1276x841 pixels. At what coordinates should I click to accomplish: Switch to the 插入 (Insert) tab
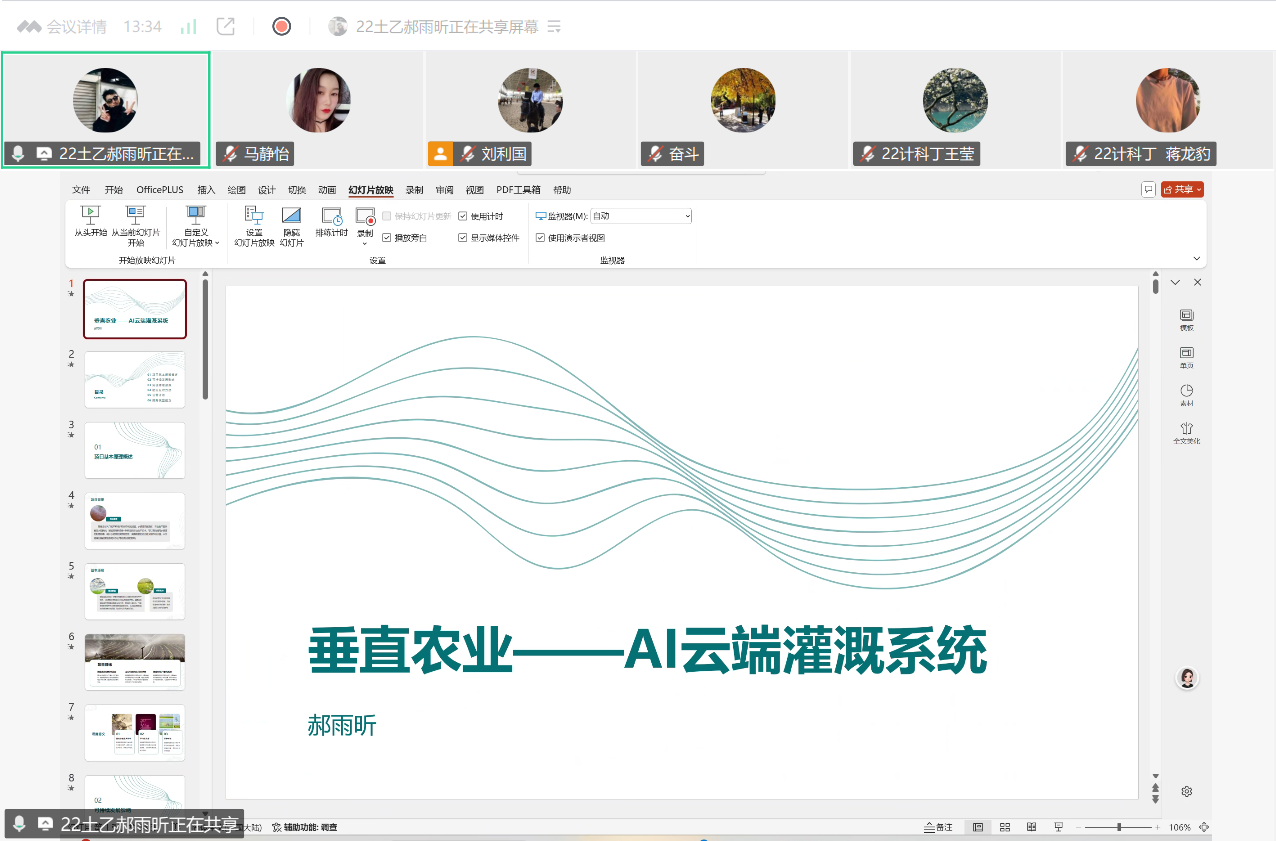coord(206,190)
